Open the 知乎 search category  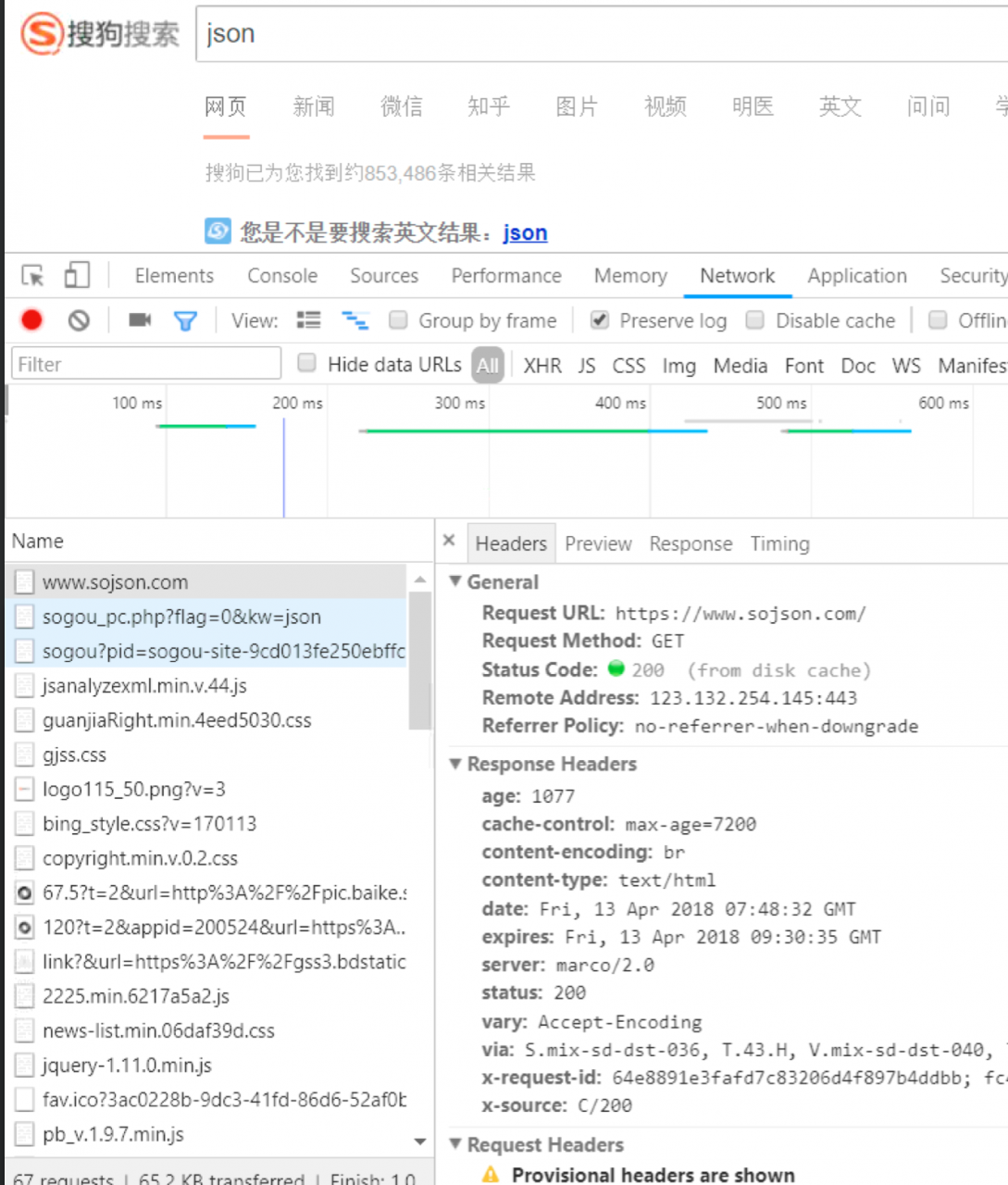click(x=489, y=106)
